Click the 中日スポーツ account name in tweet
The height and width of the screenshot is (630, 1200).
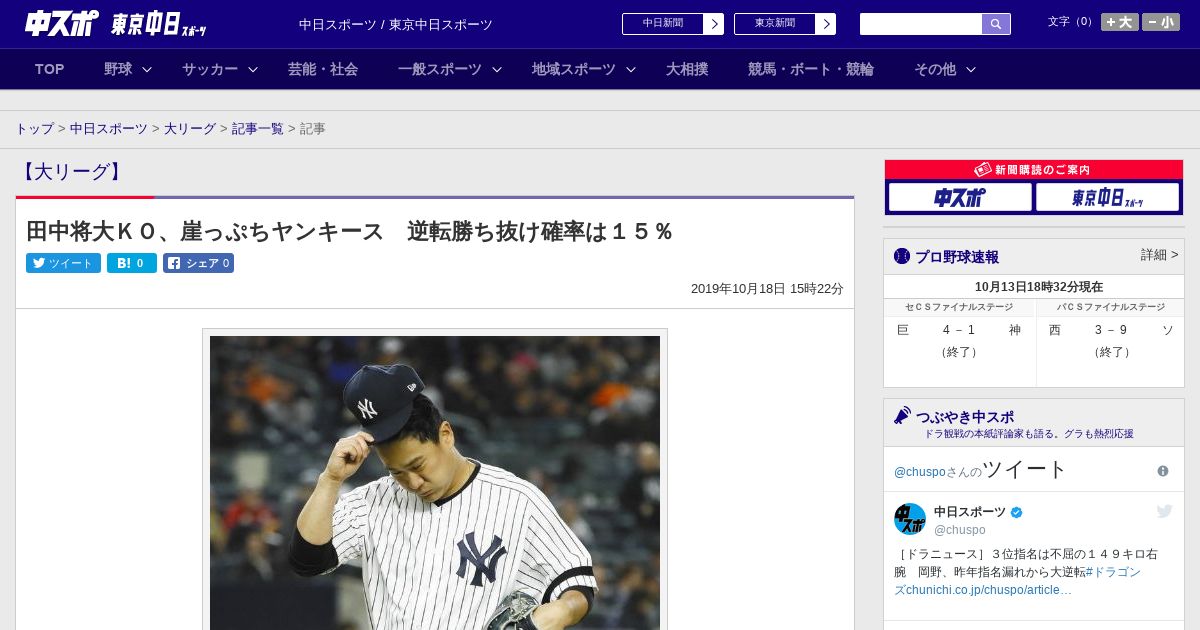[970, 512]
